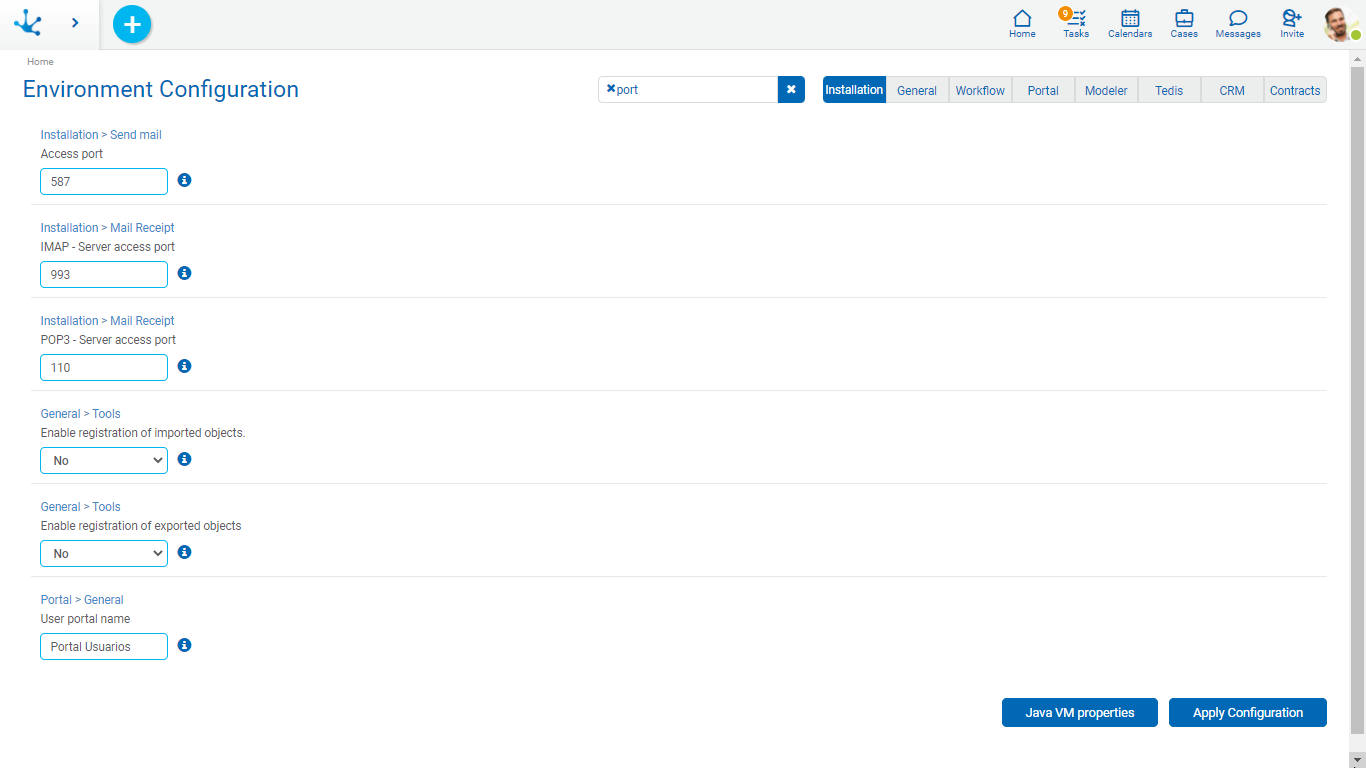Show info for User portal name field
The height and width of the screenshot is (768, 1366).
click(184, 645)
